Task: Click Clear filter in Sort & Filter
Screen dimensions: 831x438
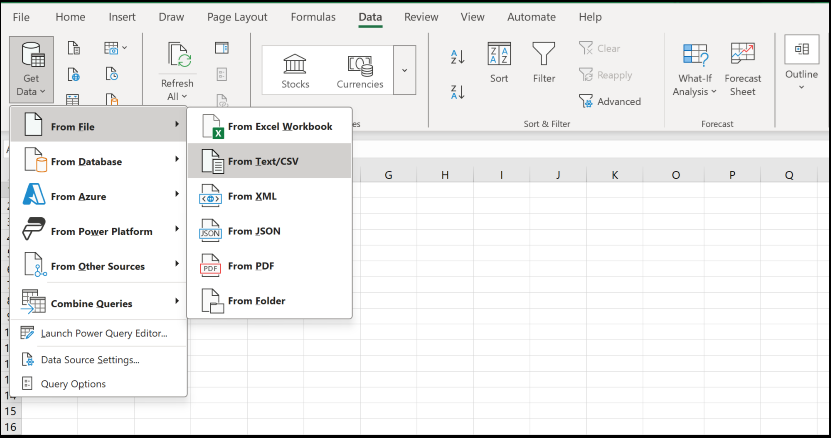Action: point(599,48)
